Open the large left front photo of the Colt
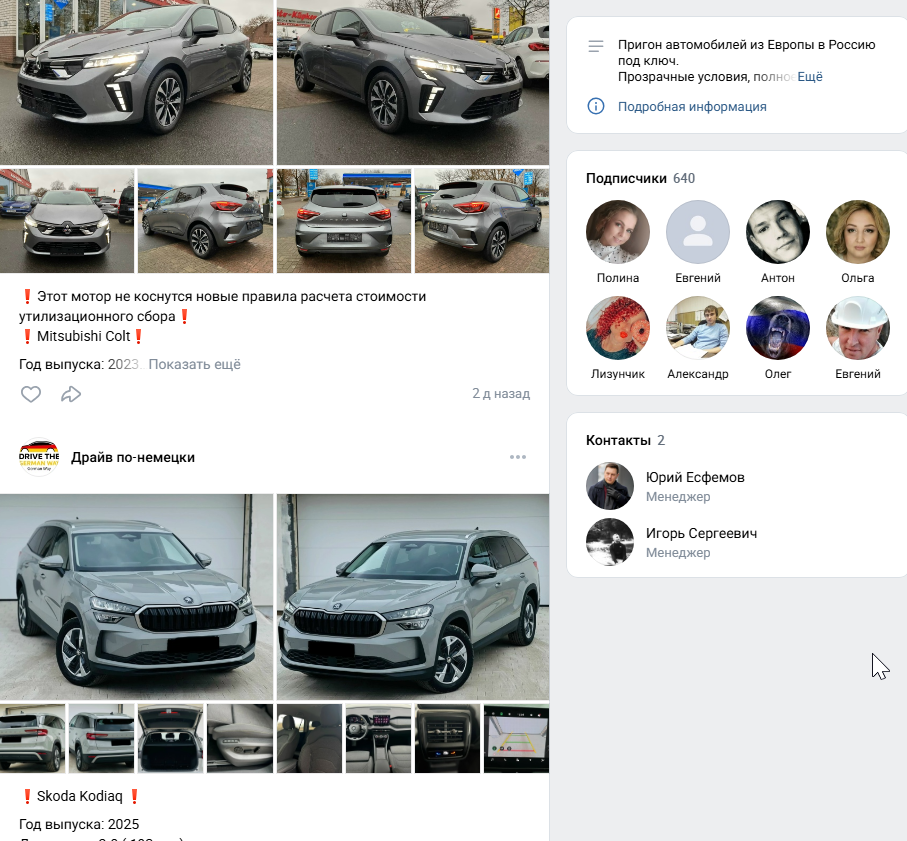This screenshot has width=907, height=841. tap(137, 82)
